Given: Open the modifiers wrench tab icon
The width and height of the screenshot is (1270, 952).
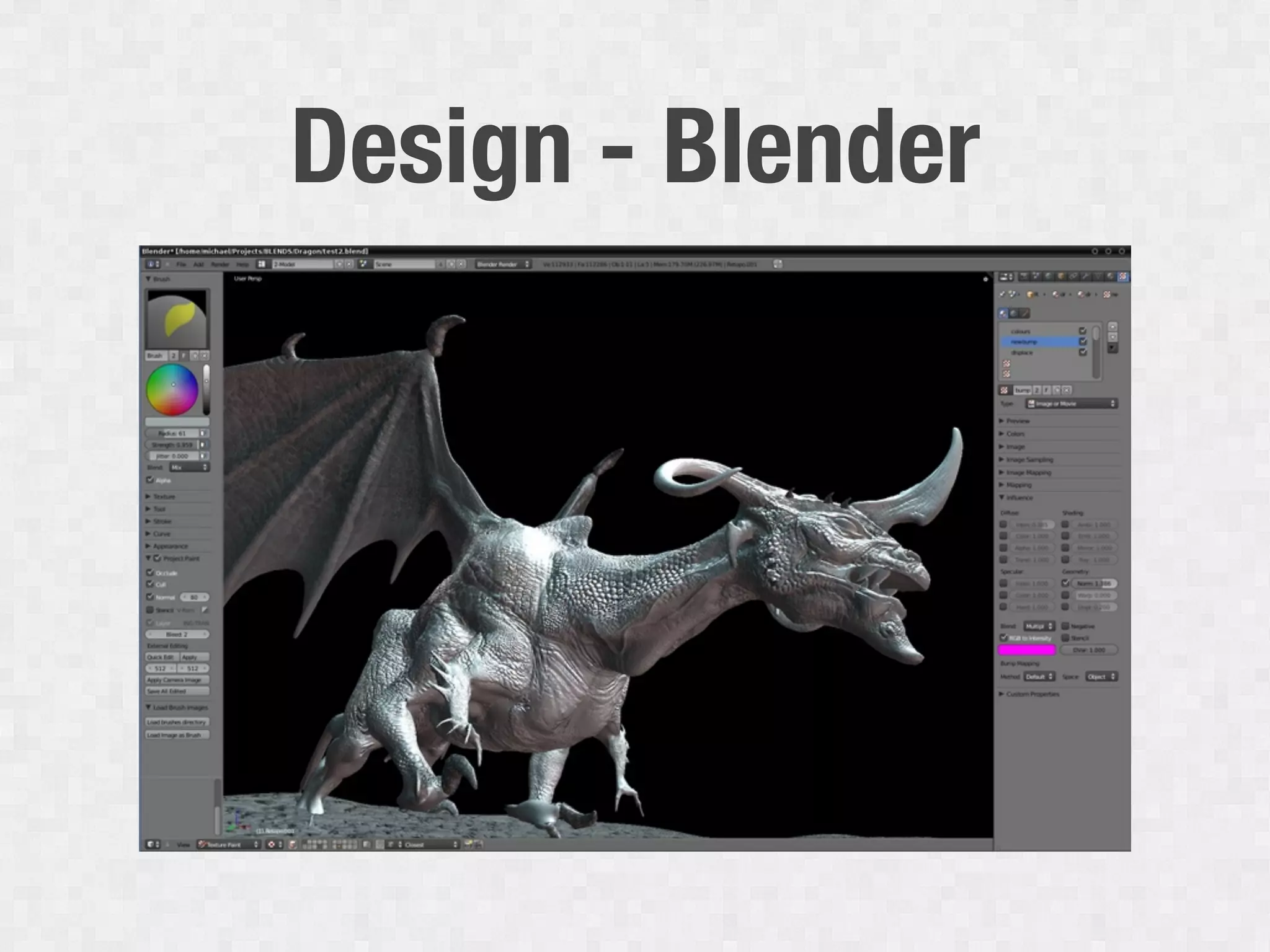Looking at the screenshot, I should pos(1086,276).
